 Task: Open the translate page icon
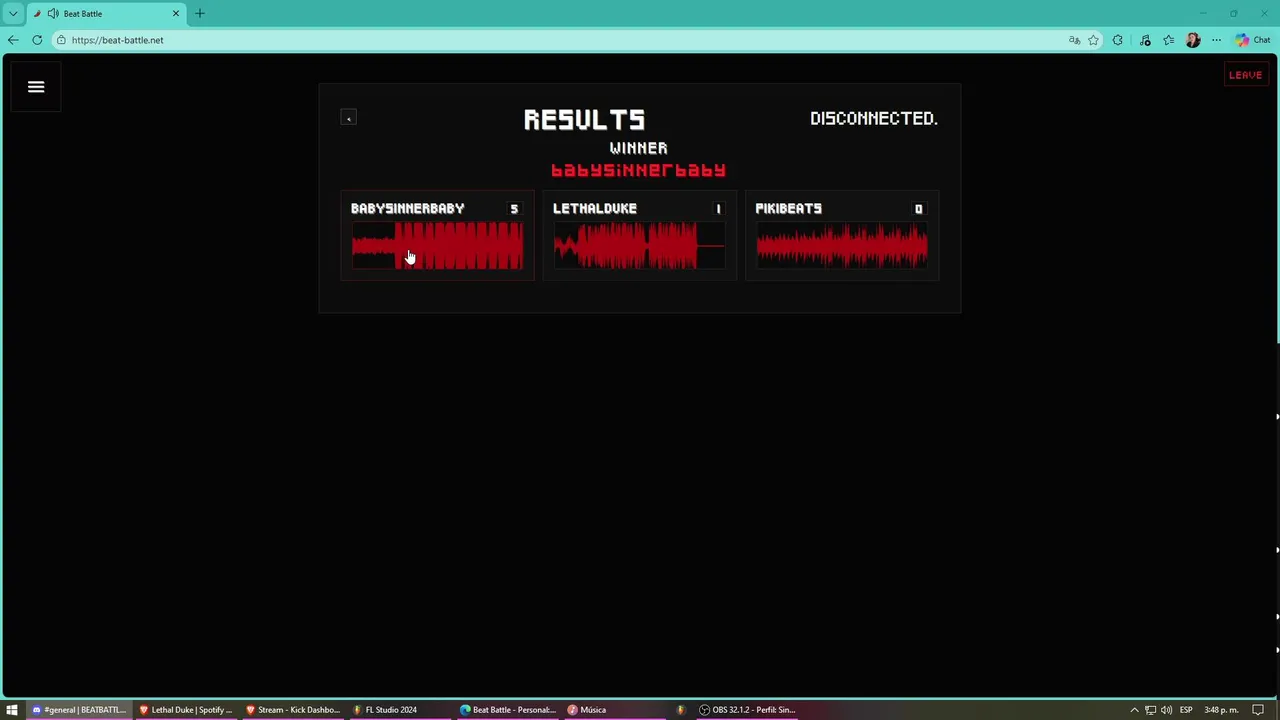pyautogui.click(x=1074, y=40)
